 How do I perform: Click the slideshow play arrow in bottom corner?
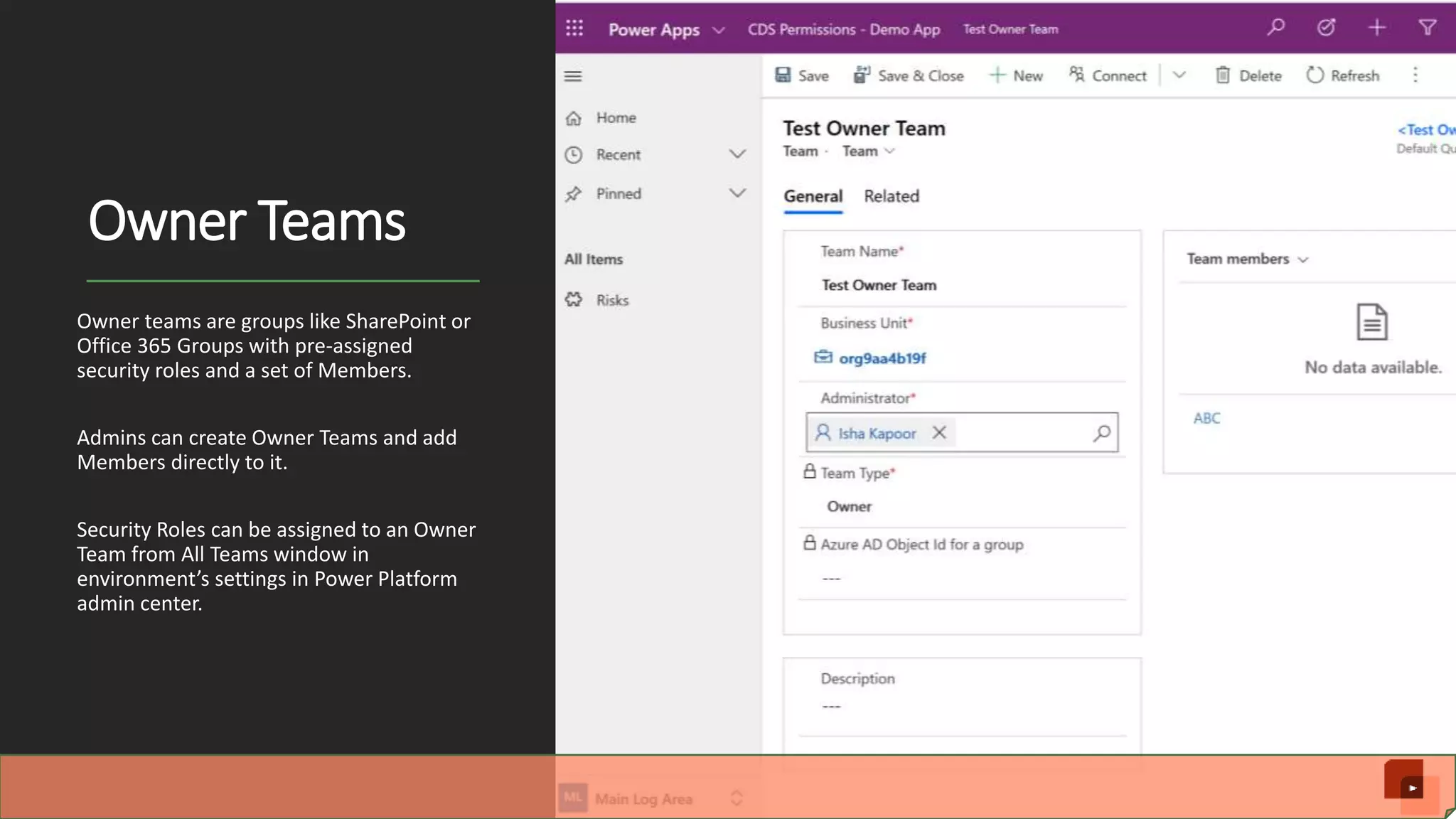1412,788
